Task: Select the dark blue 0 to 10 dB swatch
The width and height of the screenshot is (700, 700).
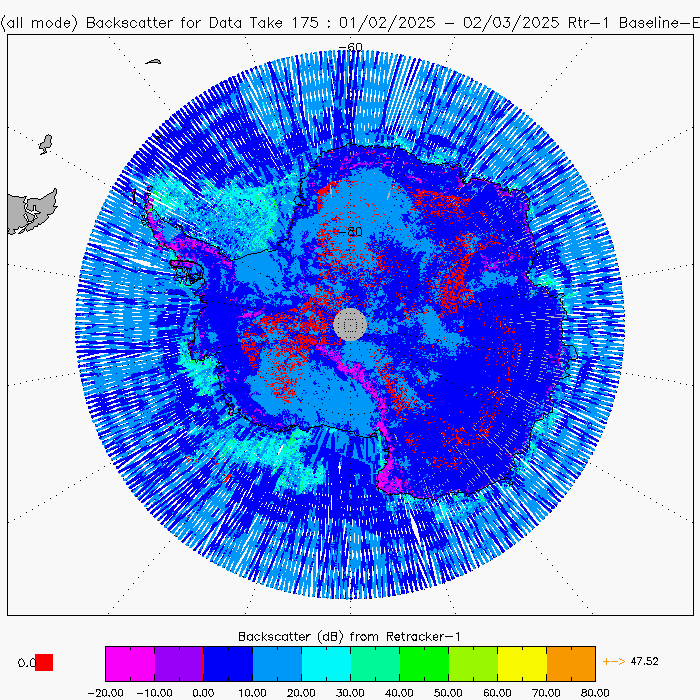Action: pos(228,663)
